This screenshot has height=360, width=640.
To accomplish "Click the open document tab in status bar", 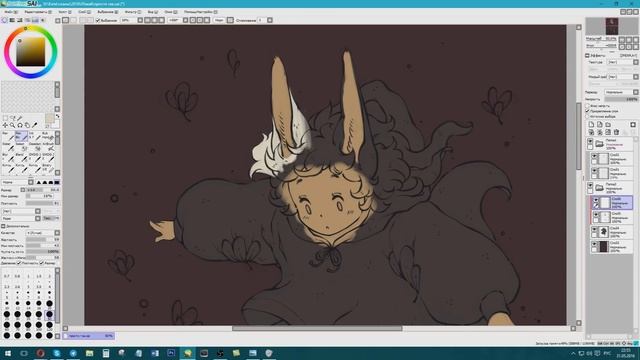I will (x=89, y=336).
